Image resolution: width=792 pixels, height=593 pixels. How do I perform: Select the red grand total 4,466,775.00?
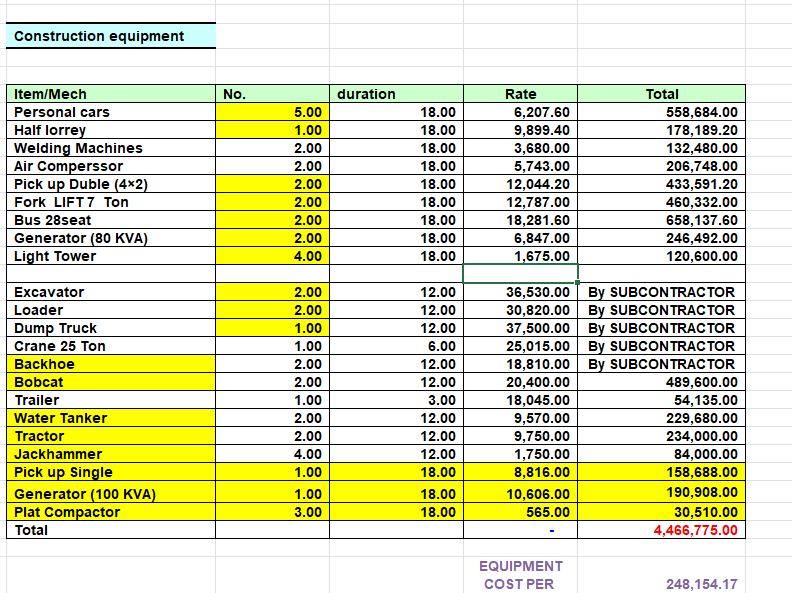(661, 530)
